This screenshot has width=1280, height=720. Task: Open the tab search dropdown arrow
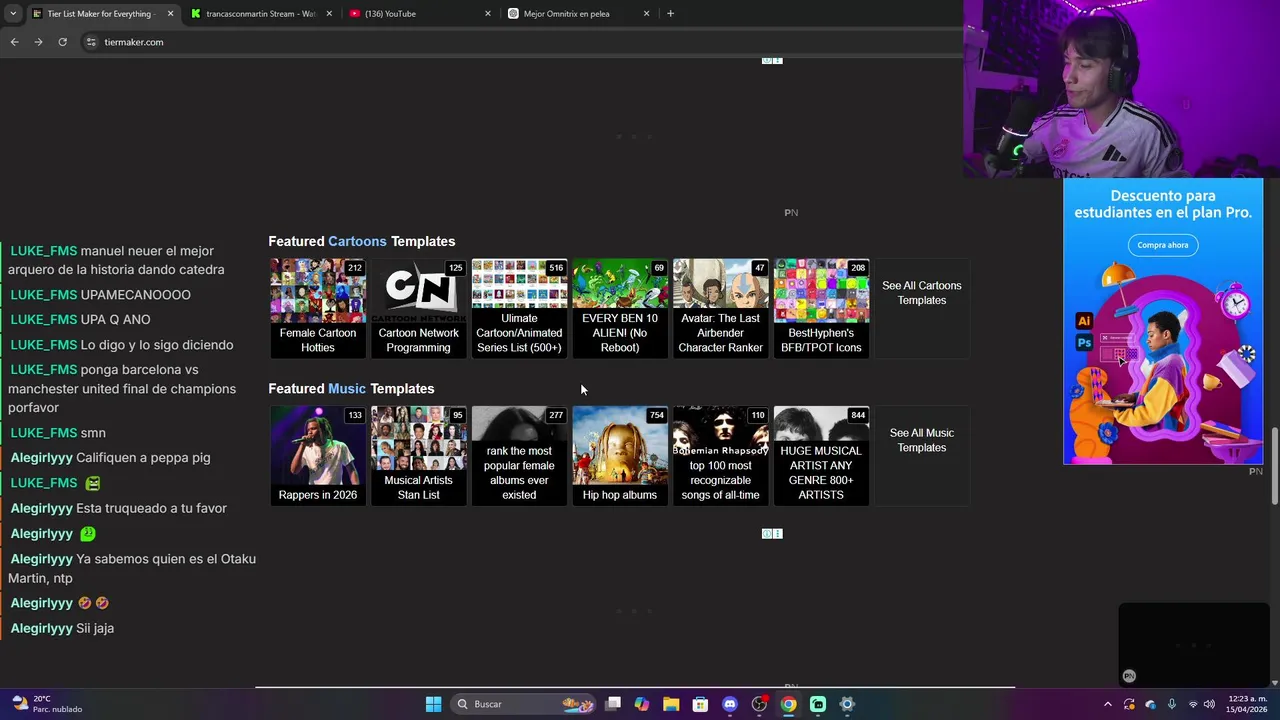13,14
